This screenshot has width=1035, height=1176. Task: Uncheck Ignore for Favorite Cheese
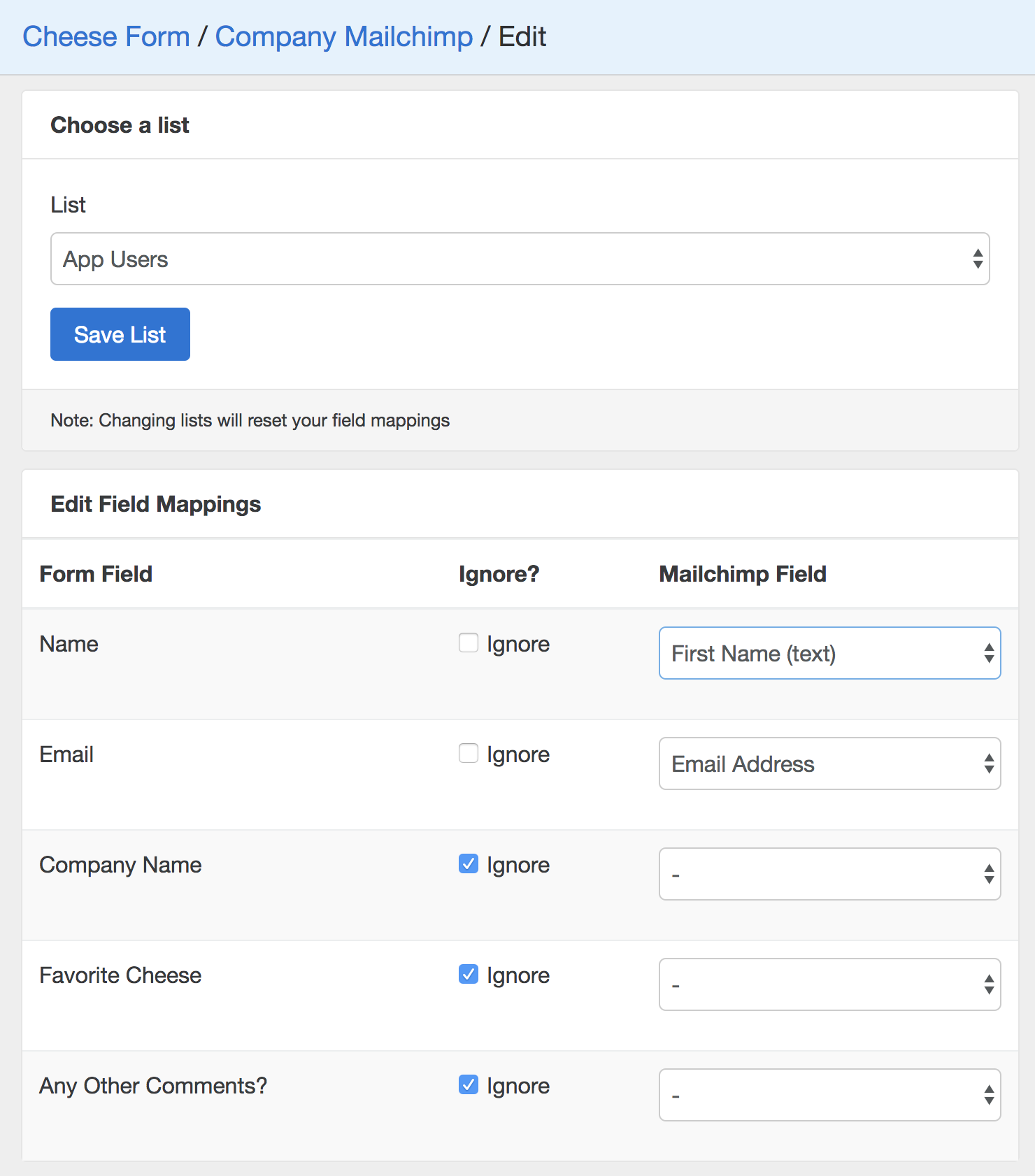469,974
